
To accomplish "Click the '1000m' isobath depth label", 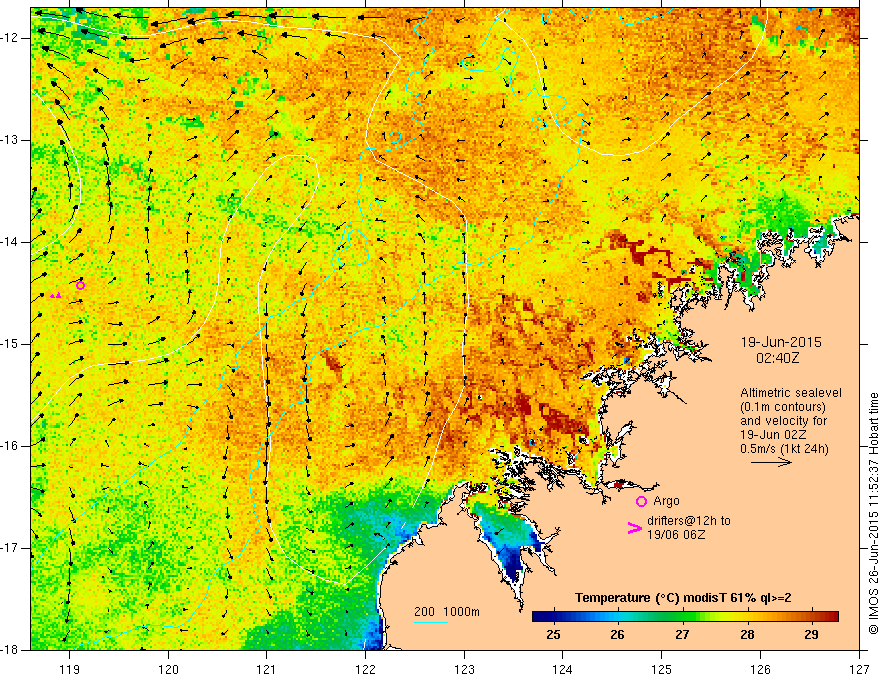I will click(461, 612).
